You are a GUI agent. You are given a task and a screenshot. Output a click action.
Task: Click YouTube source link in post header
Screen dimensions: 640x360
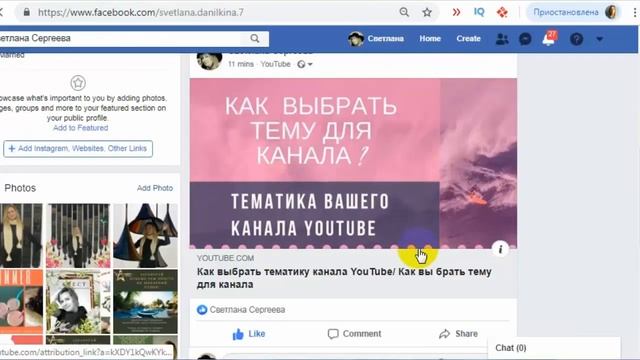[276, 64]
